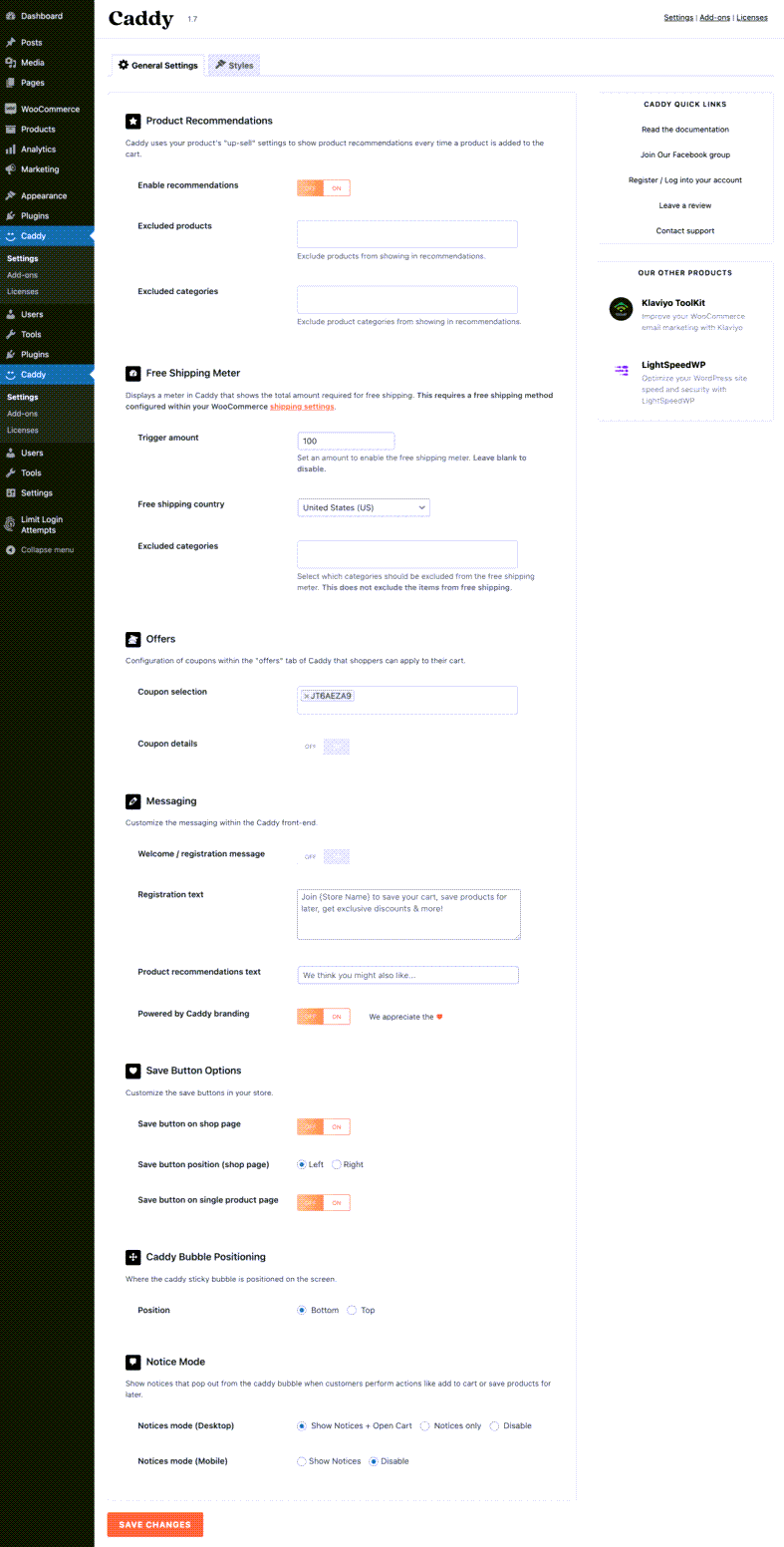Screen dimensions: 784x1547
Task: Click the brush icon on Styles tab
Action: [219, 65]
